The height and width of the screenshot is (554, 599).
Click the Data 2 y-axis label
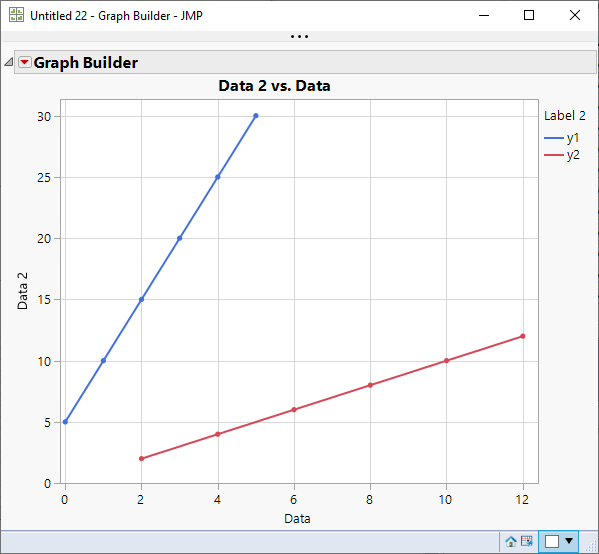[x=23, y=291]
